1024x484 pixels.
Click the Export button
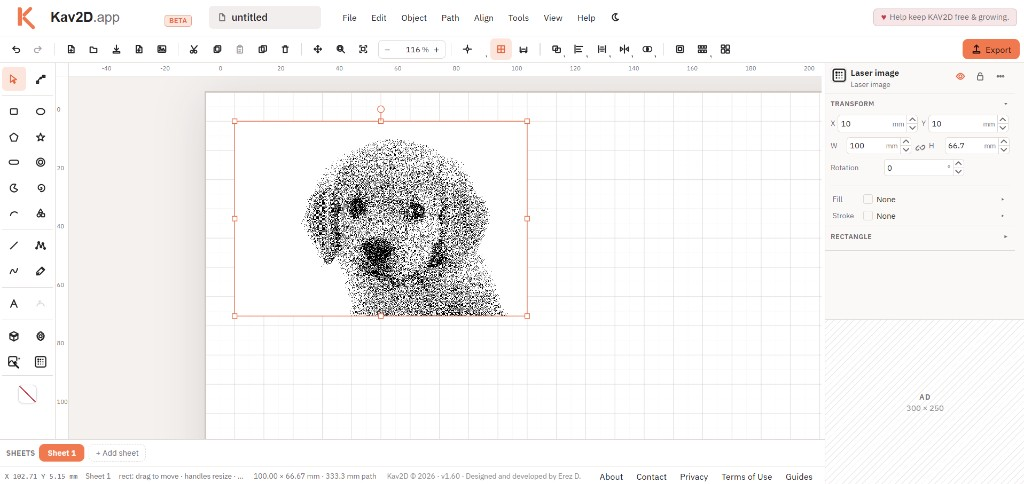pos(991,50)
